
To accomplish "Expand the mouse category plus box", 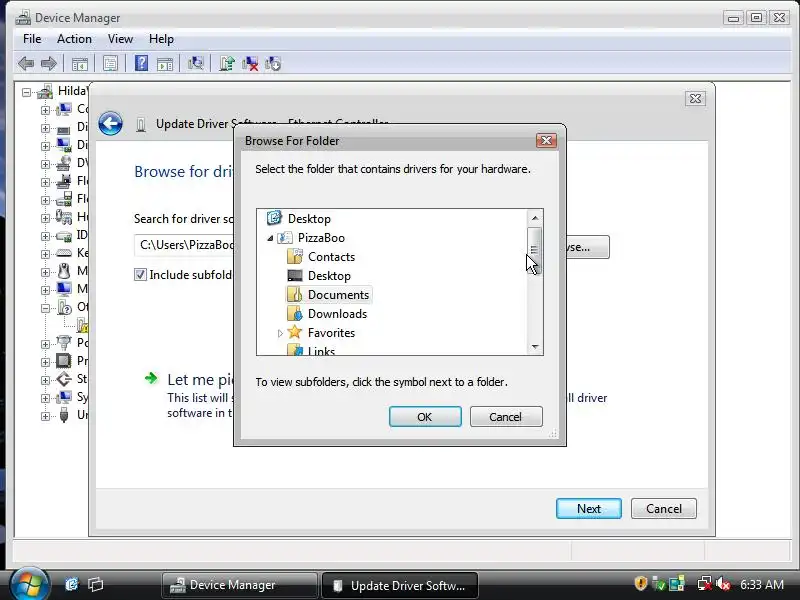I will pyautogui.click(x=45, y=271).
